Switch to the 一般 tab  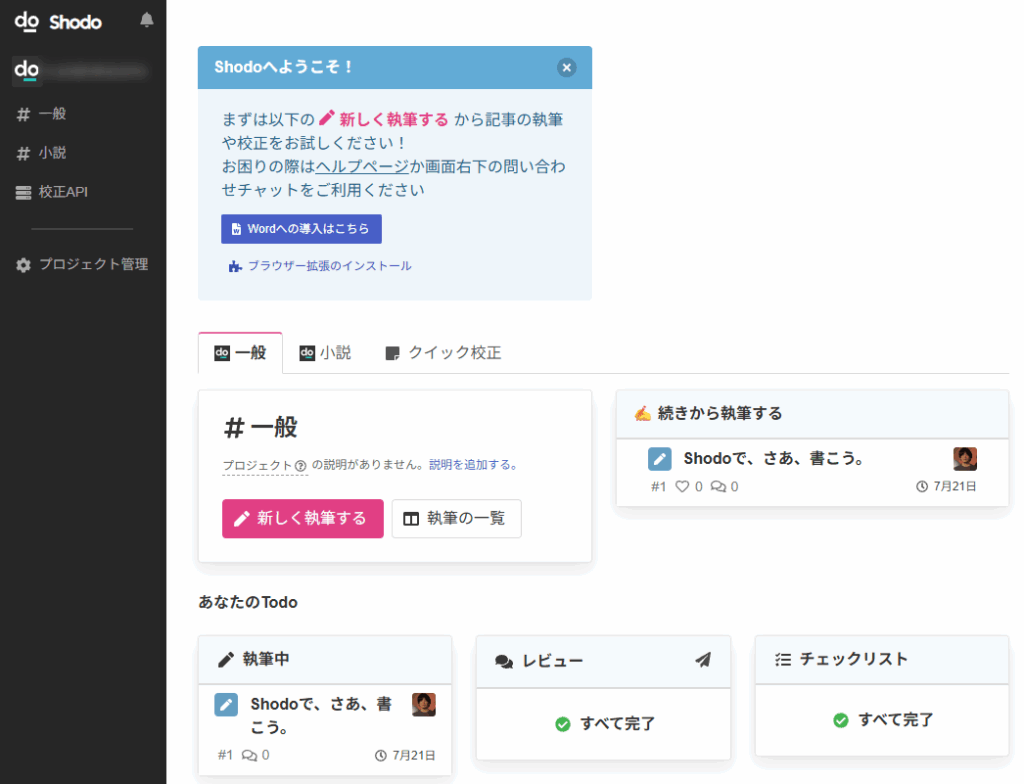pyautogui.click(x=240, y=353)
